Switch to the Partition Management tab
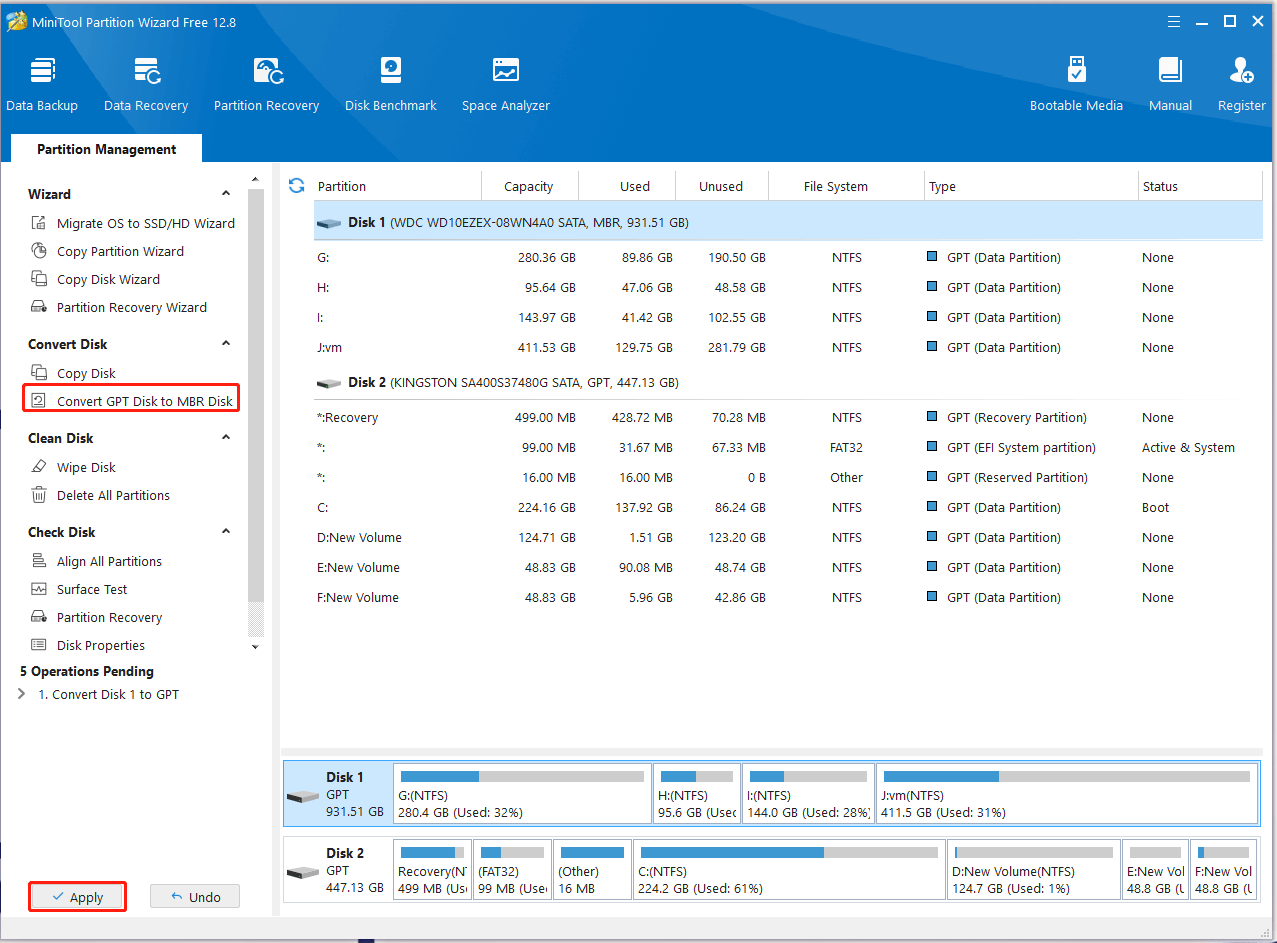This screenshot has width=1277, height=943. tap(106, 149)
